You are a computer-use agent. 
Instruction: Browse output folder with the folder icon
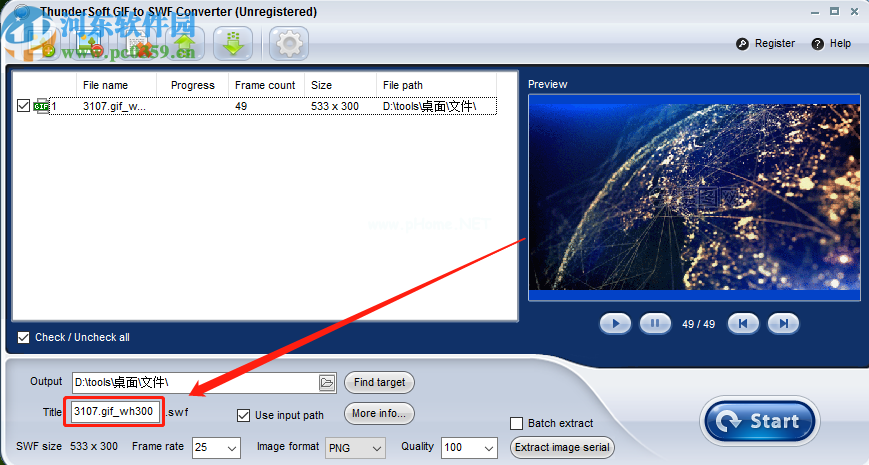click(x=326, y=382)
